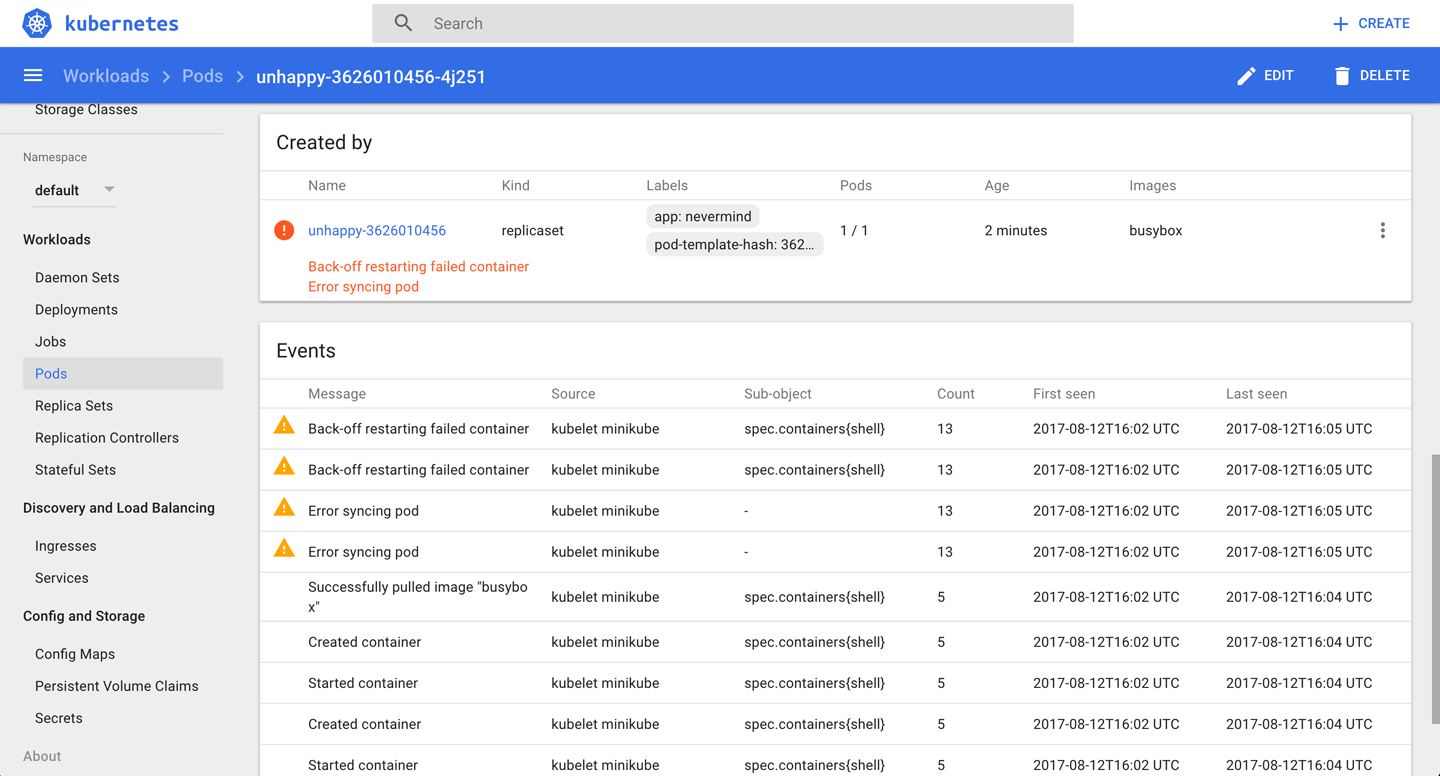
Task: Click pod name unhappy-3626010456-4j251 in breadcrumb
Action: coord(371,76)
